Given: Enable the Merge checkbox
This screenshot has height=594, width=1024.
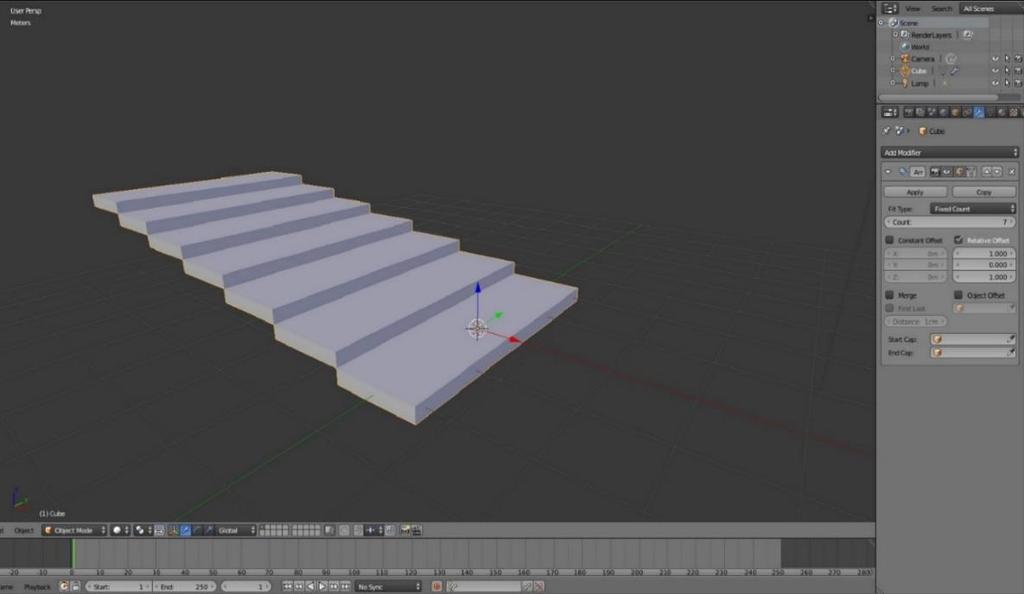Looking at the screenshot, I should click(x=889, y=295).
